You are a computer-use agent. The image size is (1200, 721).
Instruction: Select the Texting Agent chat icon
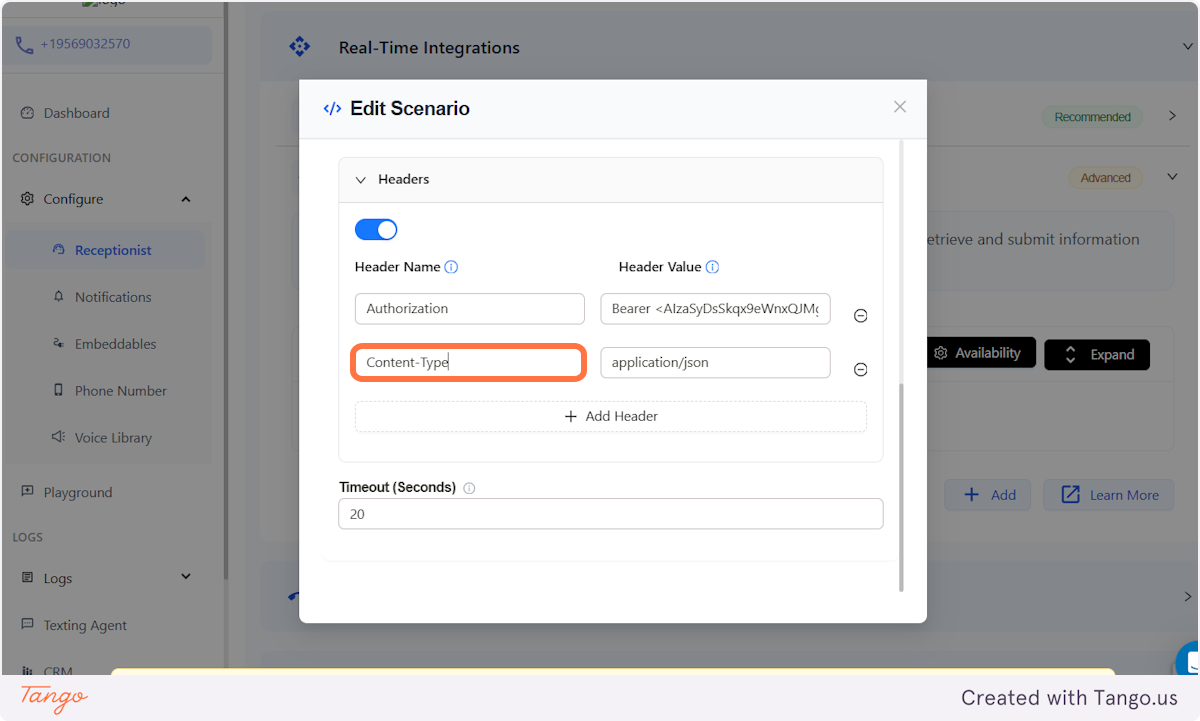[x=28, y=624]
